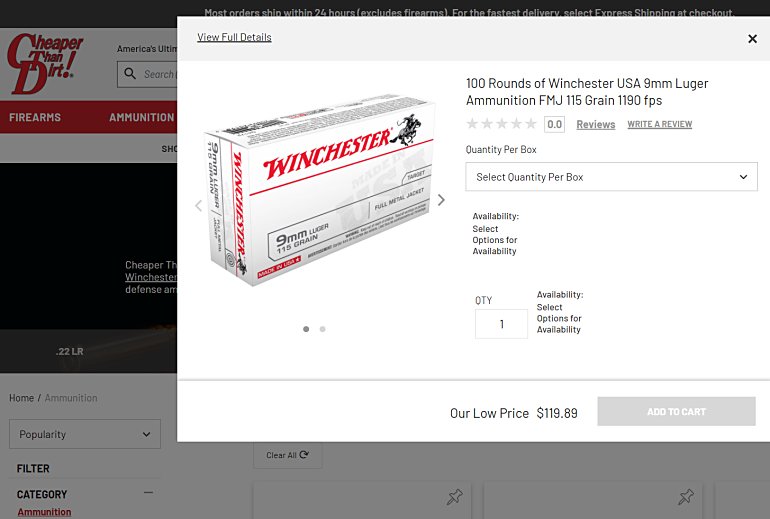The height and width of the screenshot is (519, 770).
Task: Click the Clear All filters button
Action: pyautogui.click(x=288, y=455)
